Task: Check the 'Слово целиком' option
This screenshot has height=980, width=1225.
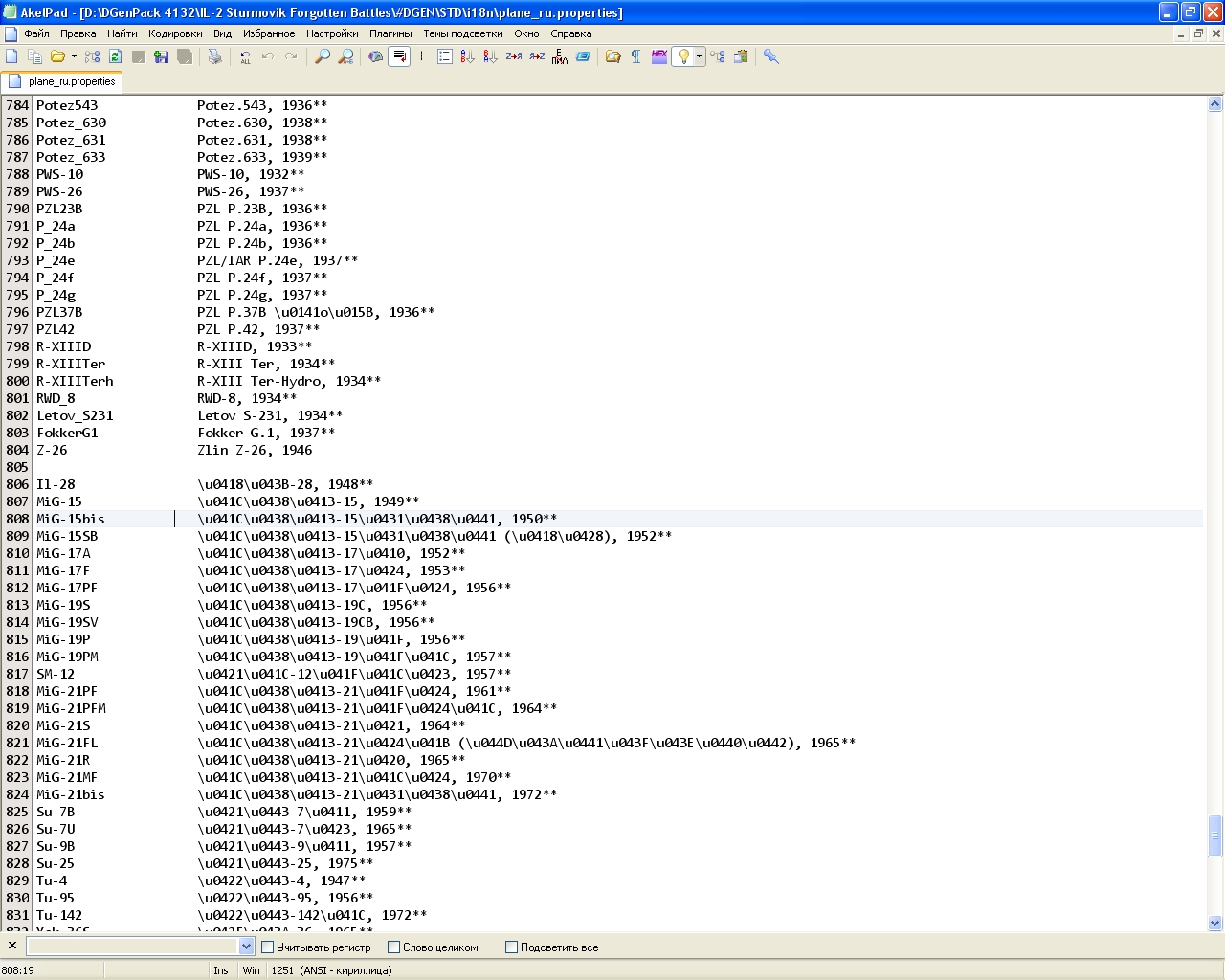Action: click(x=393, y=947)
